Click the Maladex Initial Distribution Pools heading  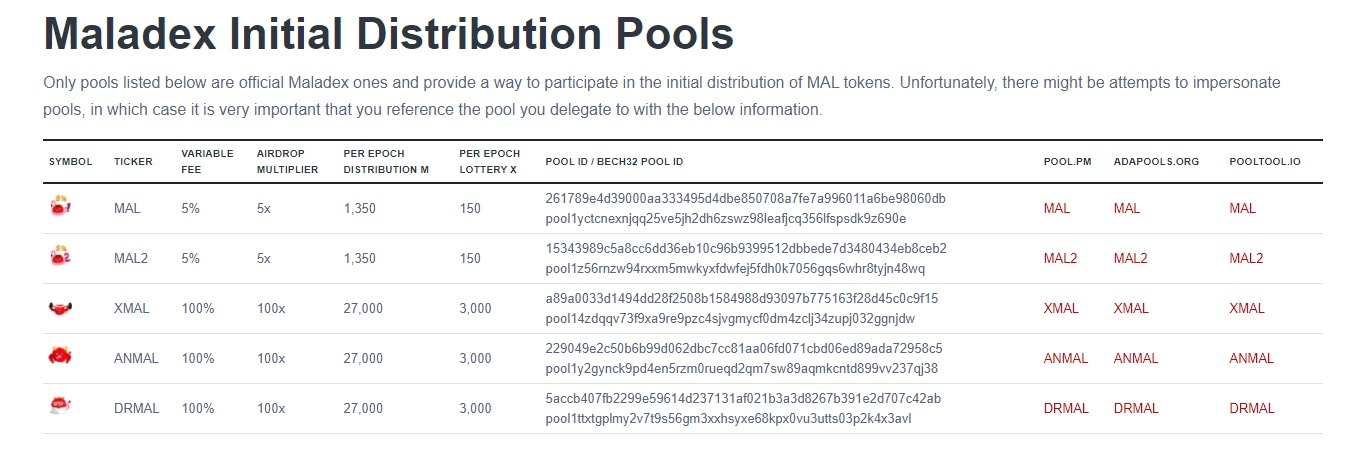pyautogui.click(x=389, y=33)
